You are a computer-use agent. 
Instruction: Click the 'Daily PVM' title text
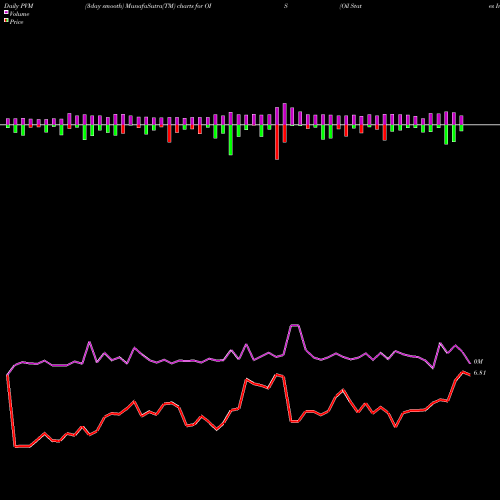(x=19, y=6)
